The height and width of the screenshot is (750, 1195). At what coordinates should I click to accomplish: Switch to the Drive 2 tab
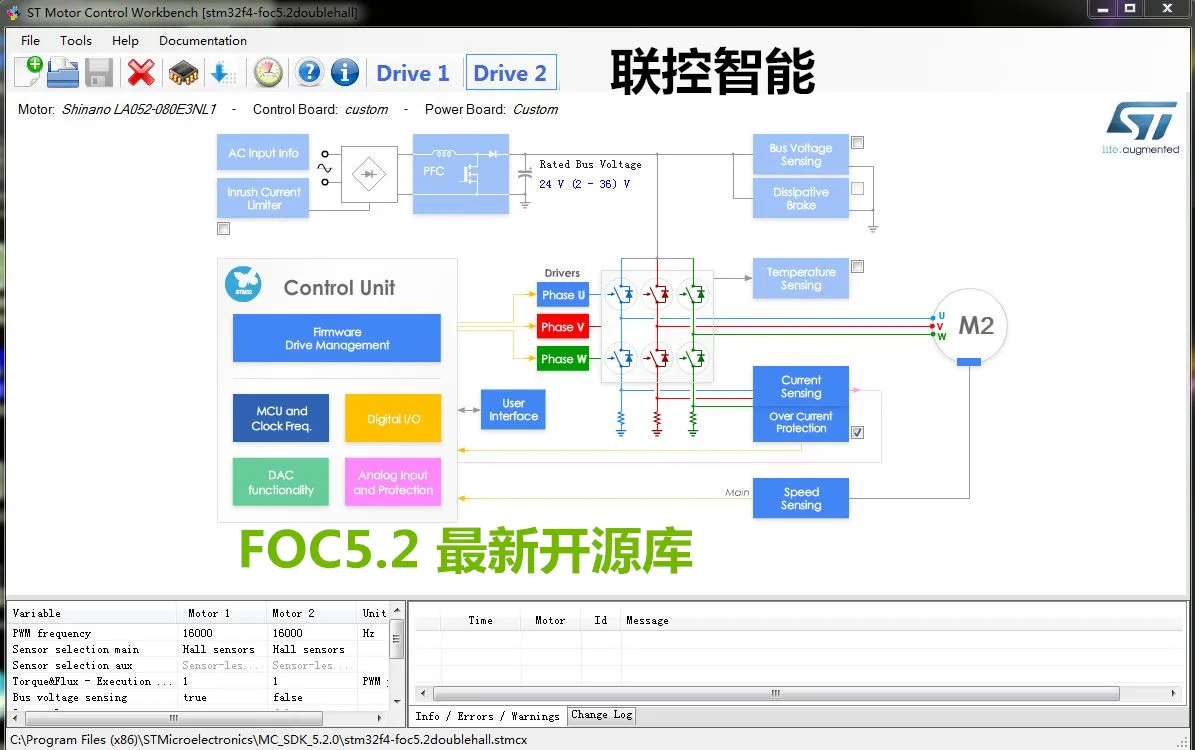[x=511, y=73]
